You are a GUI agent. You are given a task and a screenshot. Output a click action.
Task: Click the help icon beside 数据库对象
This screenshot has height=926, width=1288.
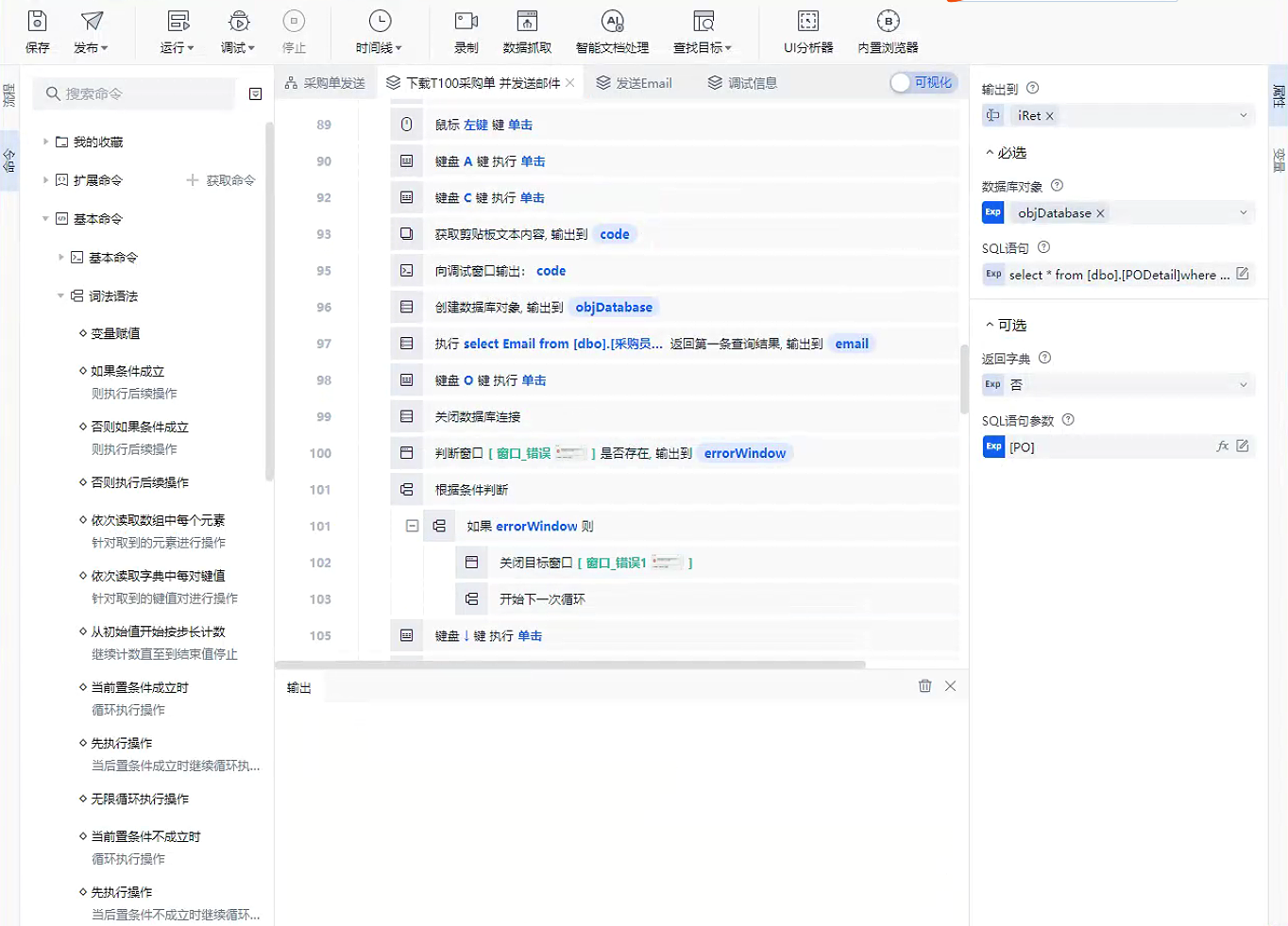tap(1058, 185)
